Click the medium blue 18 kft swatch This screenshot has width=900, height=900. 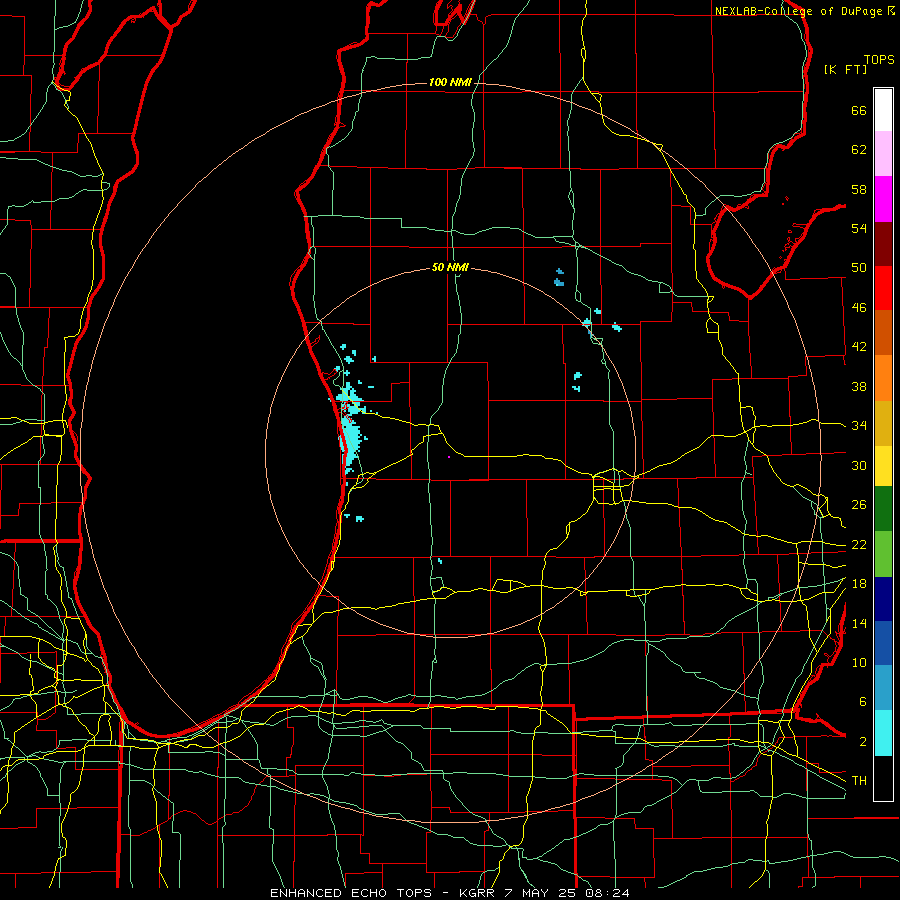(x=883, y=644)
